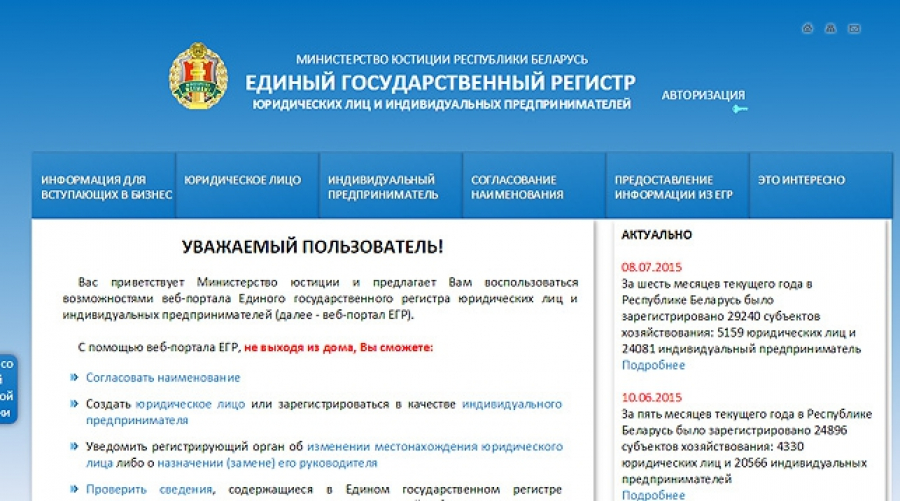900x501 pixels.
Task: Go to the home page icon
Action: pos(807,28)
